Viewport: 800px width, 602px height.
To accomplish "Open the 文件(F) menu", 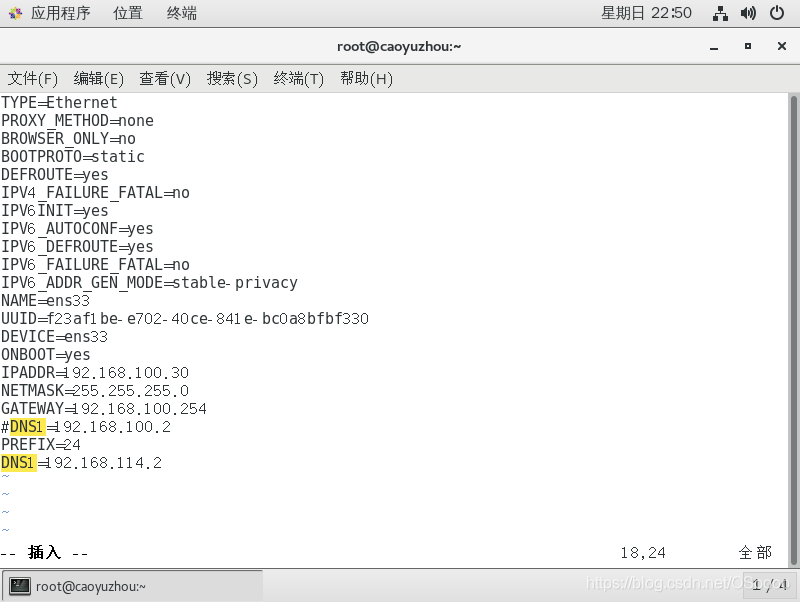I will click(32, 79).
